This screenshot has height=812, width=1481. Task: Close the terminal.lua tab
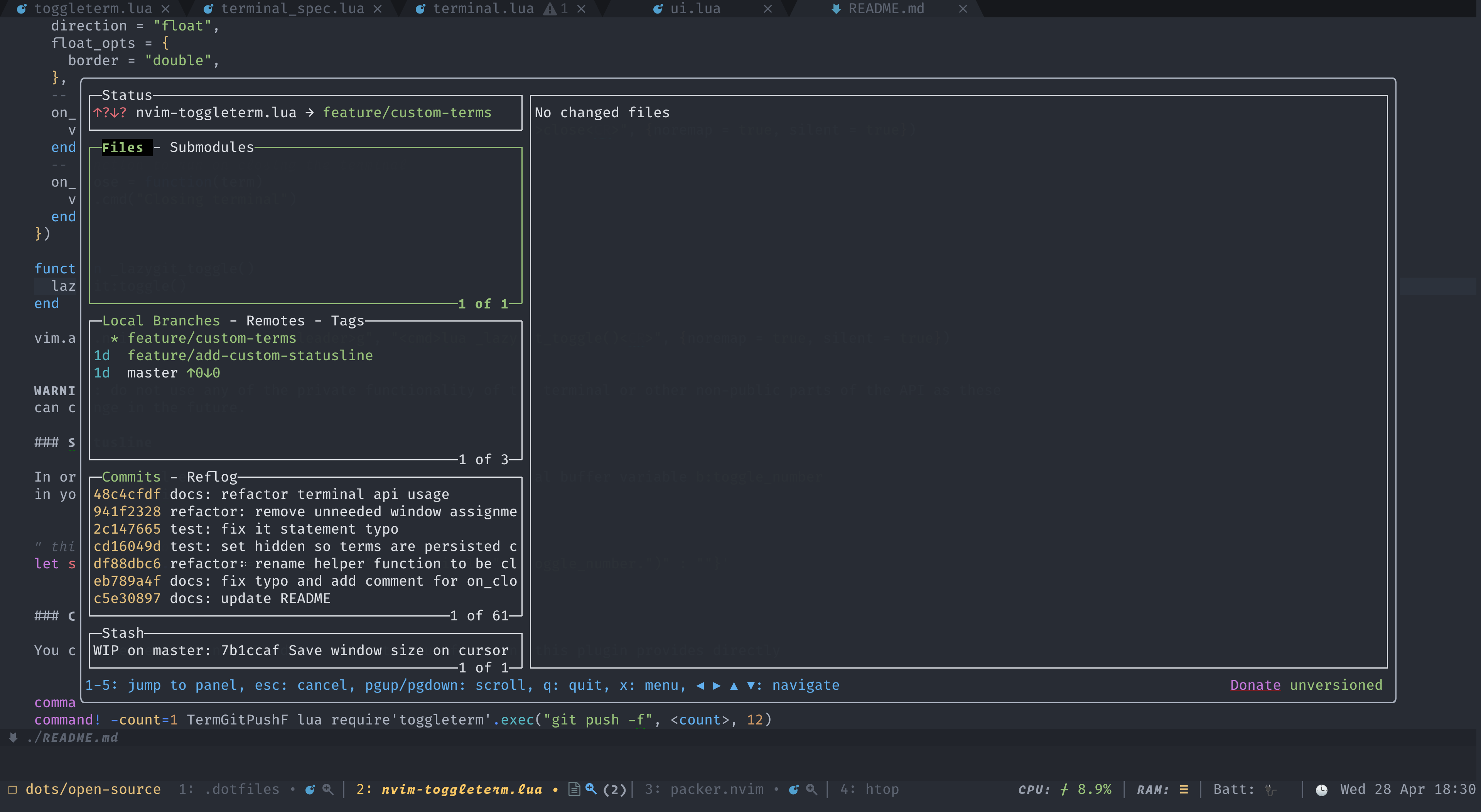click(x=581, y=8)
